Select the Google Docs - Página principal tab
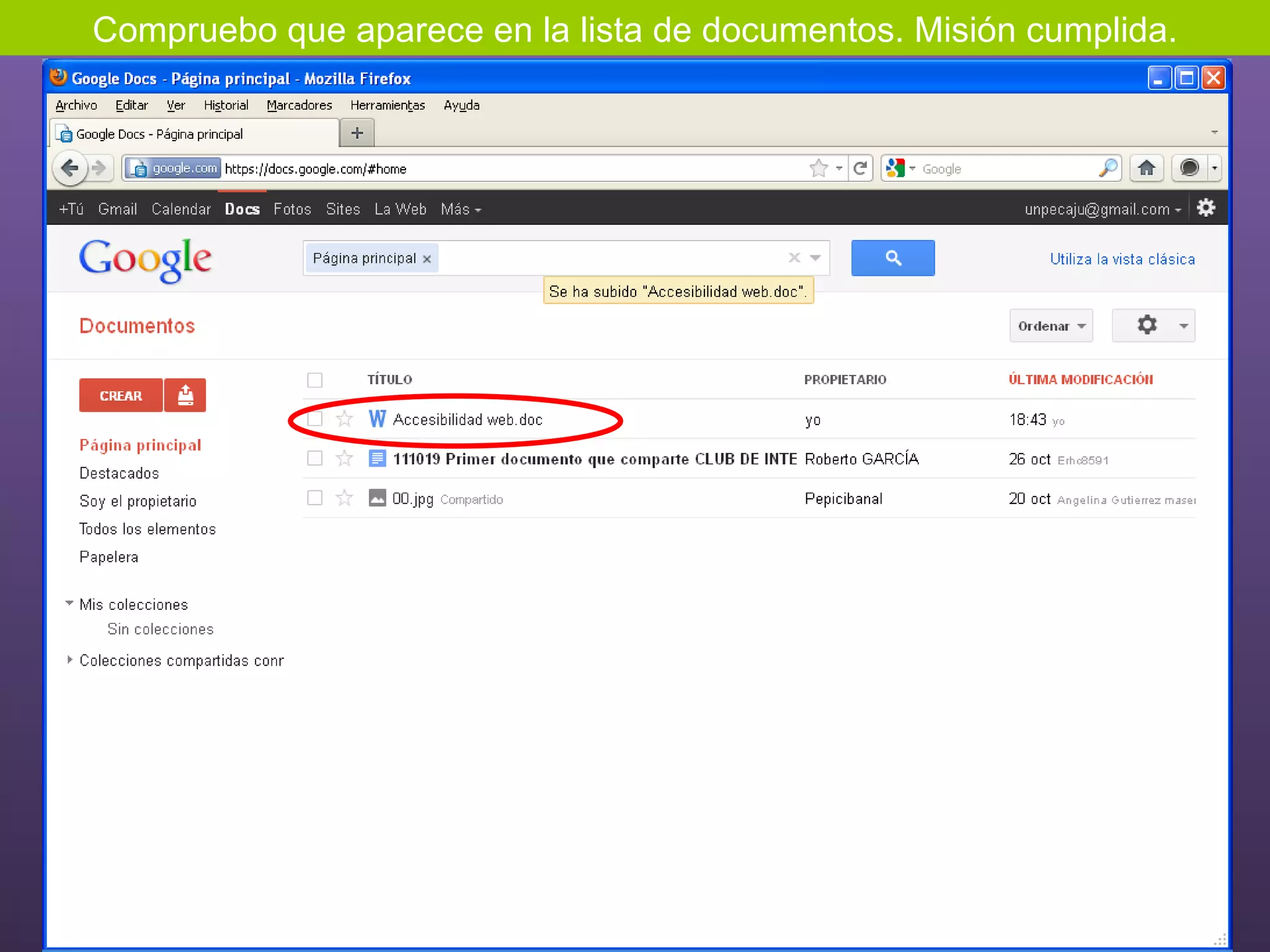This screenshot has height=952, width=1270. [x=194, y=134]
